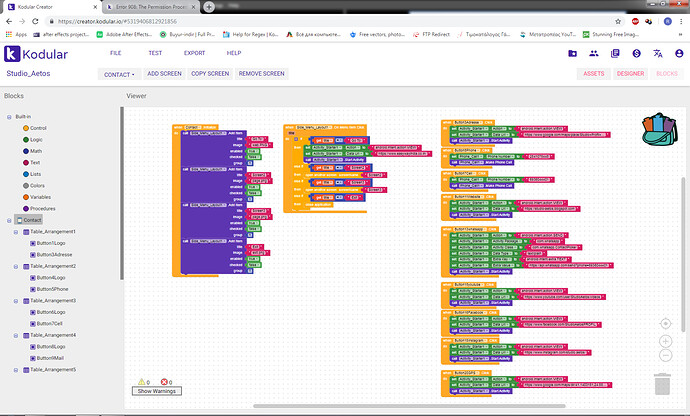Click the browser address bar
This screenshot has height=416, width=690.
[330, 21]
